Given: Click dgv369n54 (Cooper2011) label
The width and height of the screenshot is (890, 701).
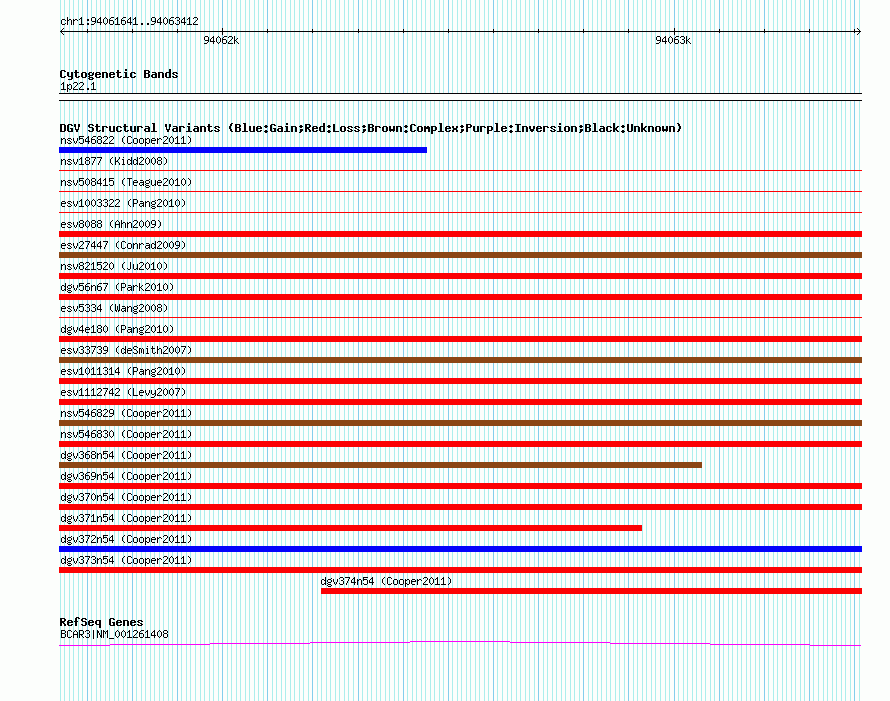Looking at the screenshot, I should 126,476.
